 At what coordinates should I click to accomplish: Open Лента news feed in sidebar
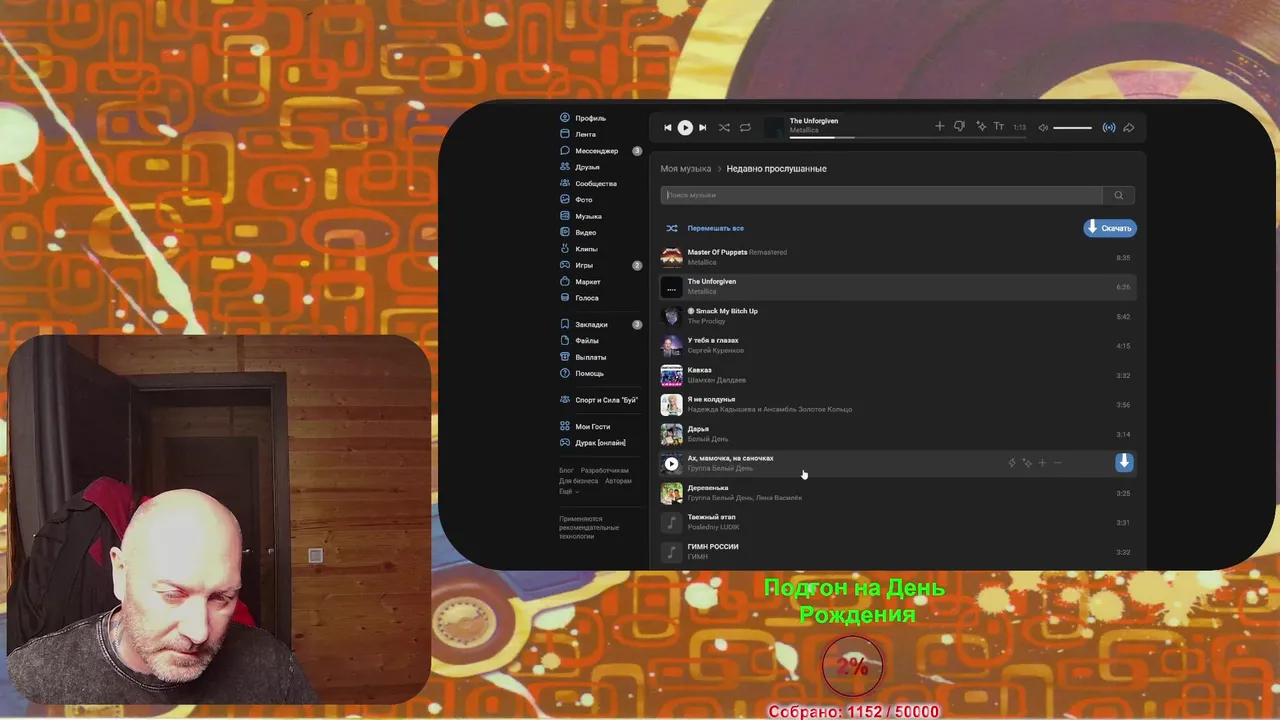tap(578, 134)
